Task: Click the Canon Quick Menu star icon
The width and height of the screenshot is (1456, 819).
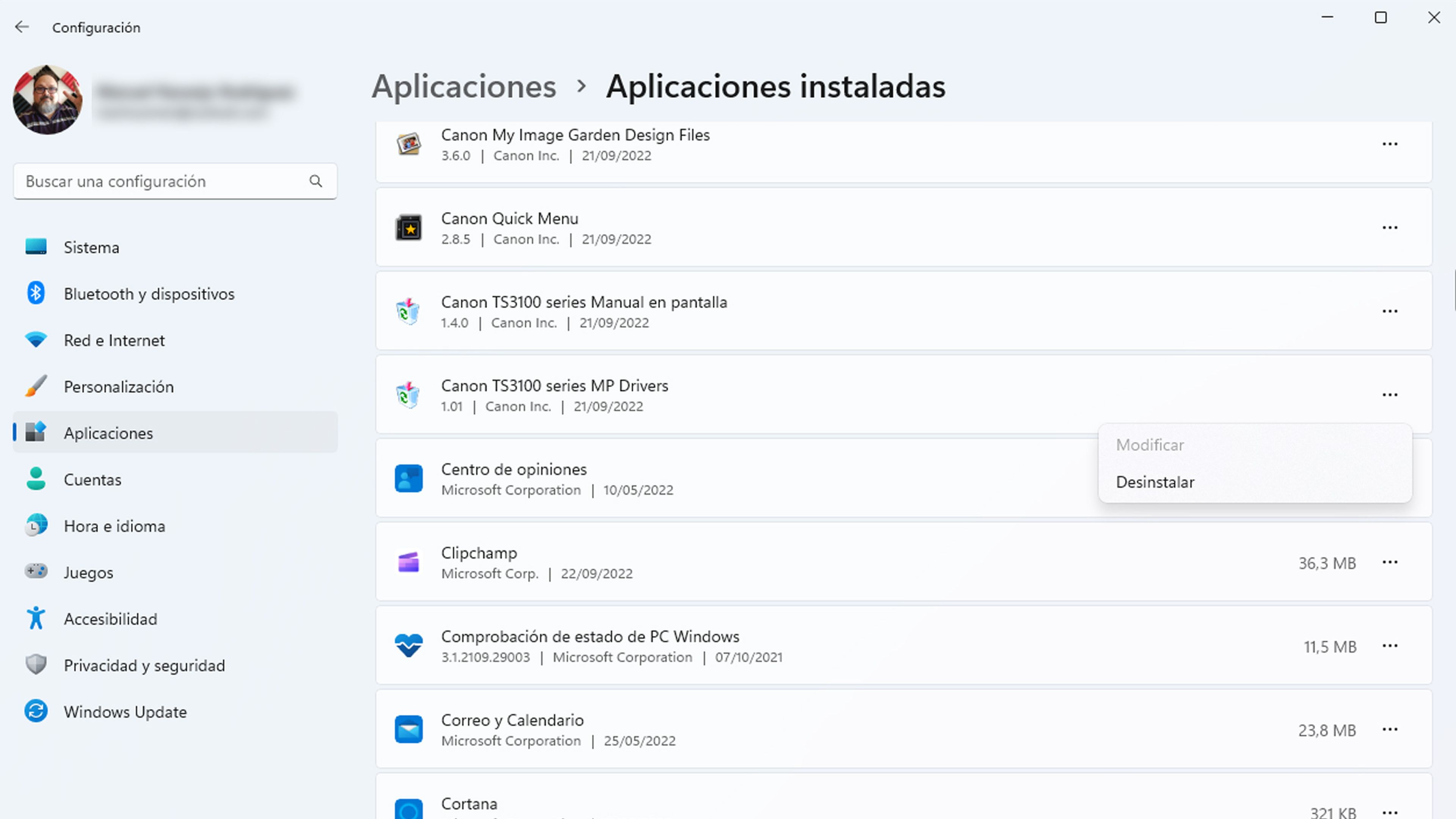Action: click(x=409, y=228)
